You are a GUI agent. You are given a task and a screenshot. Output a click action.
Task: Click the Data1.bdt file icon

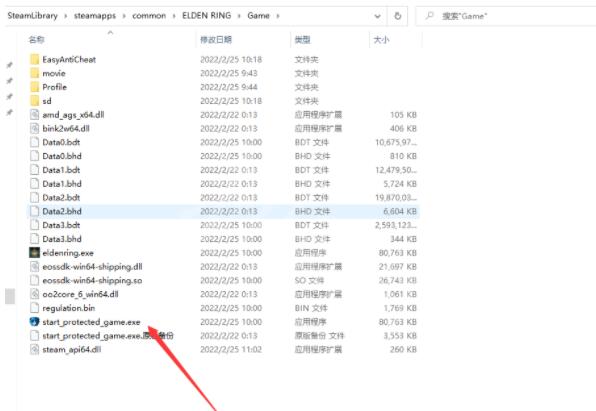point(35,170)
